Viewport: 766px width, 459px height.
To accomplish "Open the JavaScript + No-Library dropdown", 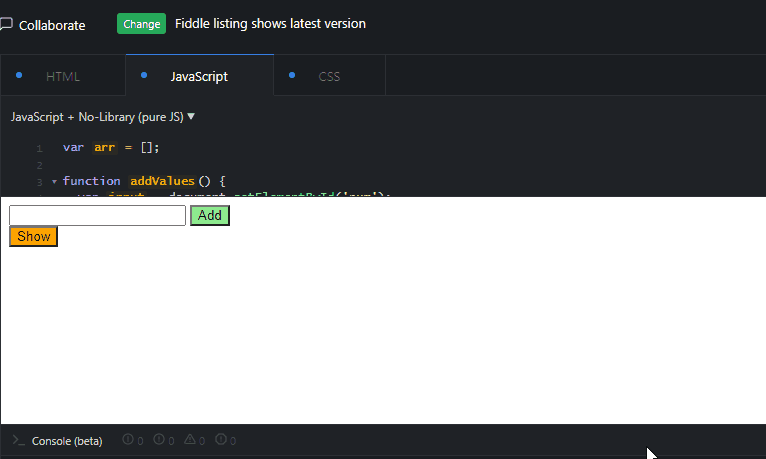I will point(103,117).
